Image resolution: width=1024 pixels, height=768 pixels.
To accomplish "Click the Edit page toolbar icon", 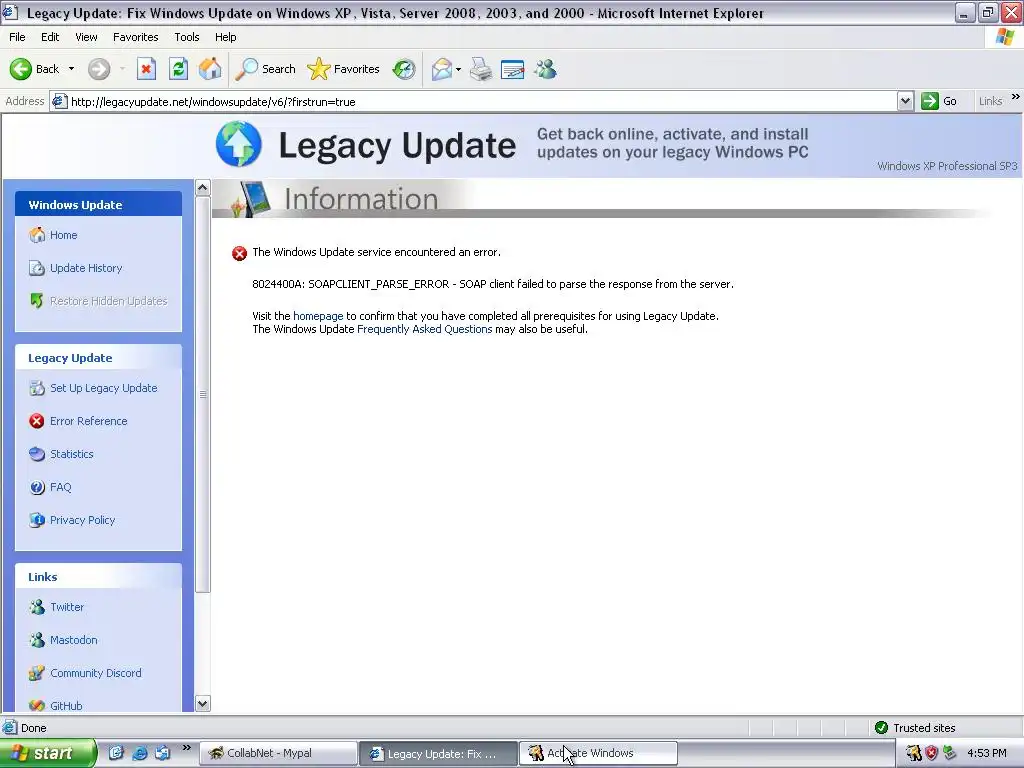I will [513, 69].
